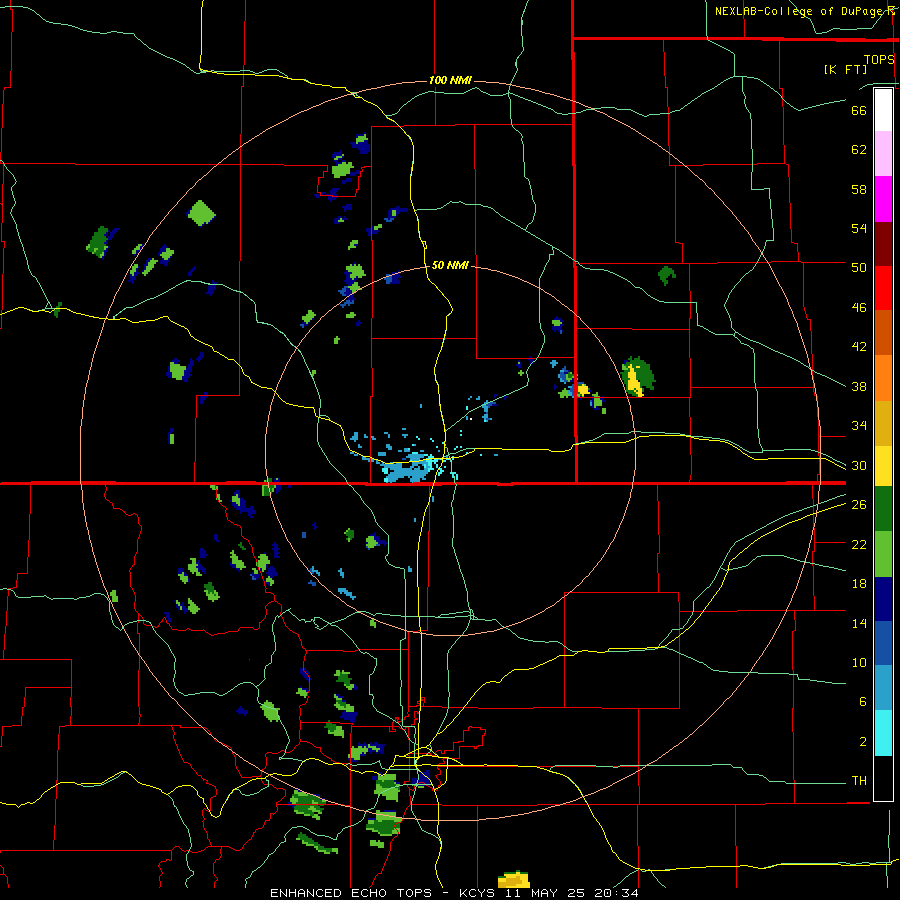
Task: Click the medium blue 14 K FT legend swatch
Action: tap(883, 643)
